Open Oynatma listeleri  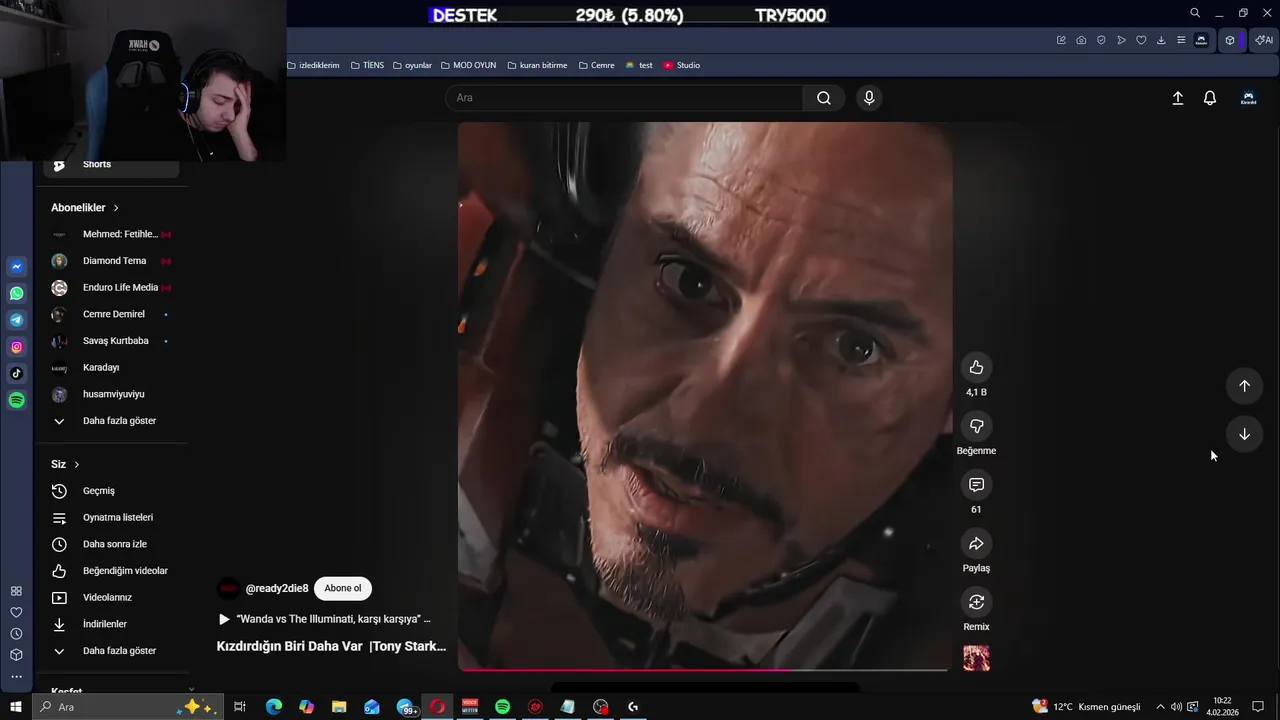click(x=111, y=518)
